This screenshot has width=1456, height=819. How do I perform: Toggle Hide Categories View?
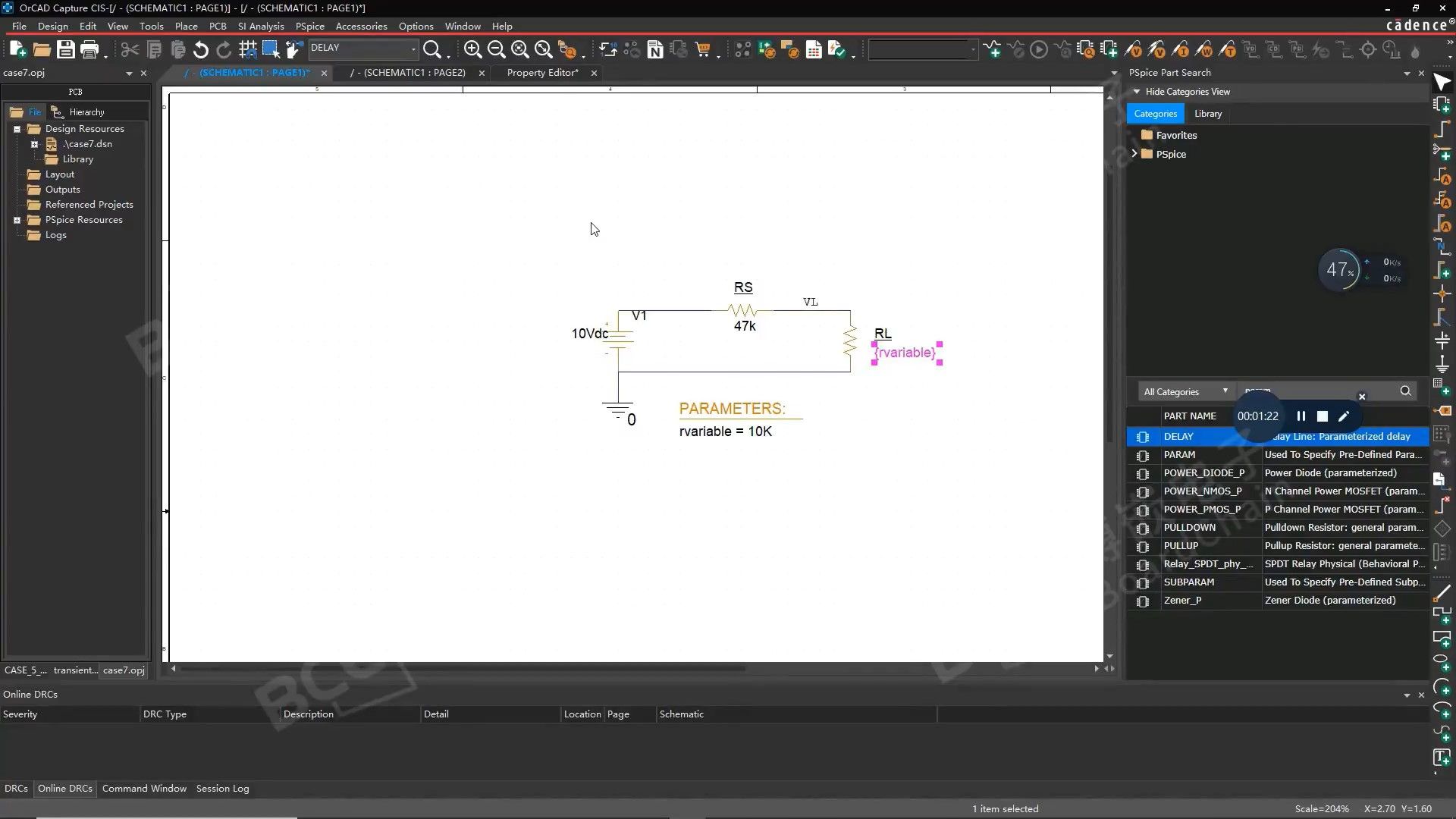1181,92
